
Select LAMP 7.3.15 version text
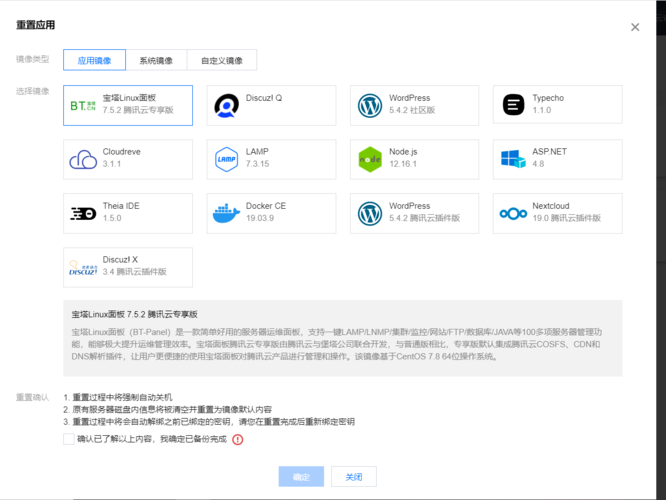pos(257,164)
